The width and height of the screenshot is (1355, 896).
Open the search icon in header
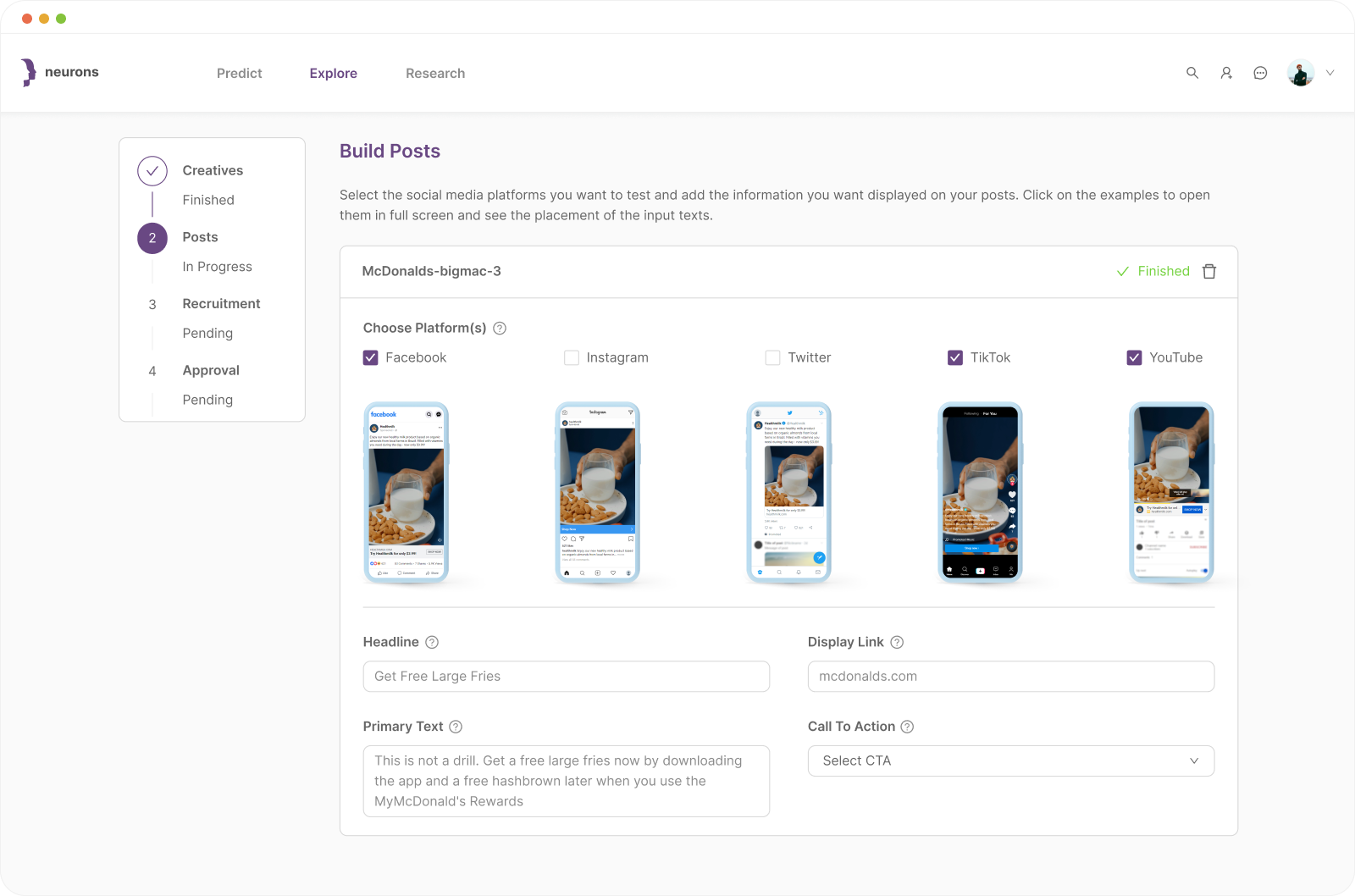click(1192, 73)
